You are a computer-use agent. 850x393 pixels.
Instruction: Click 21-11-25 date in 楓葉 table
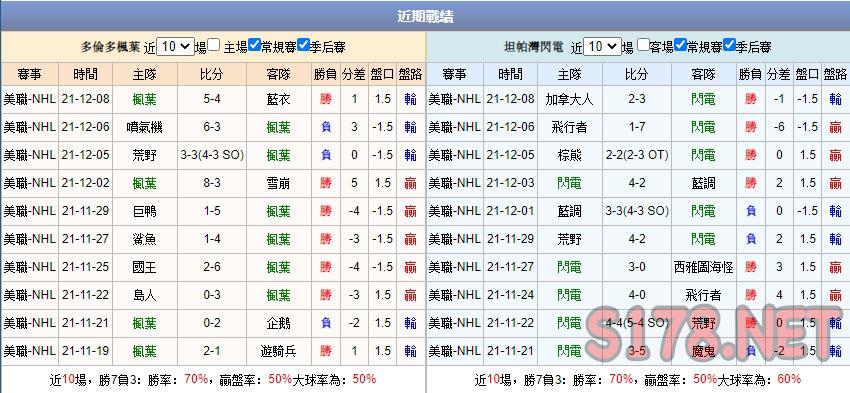[86, 267]
